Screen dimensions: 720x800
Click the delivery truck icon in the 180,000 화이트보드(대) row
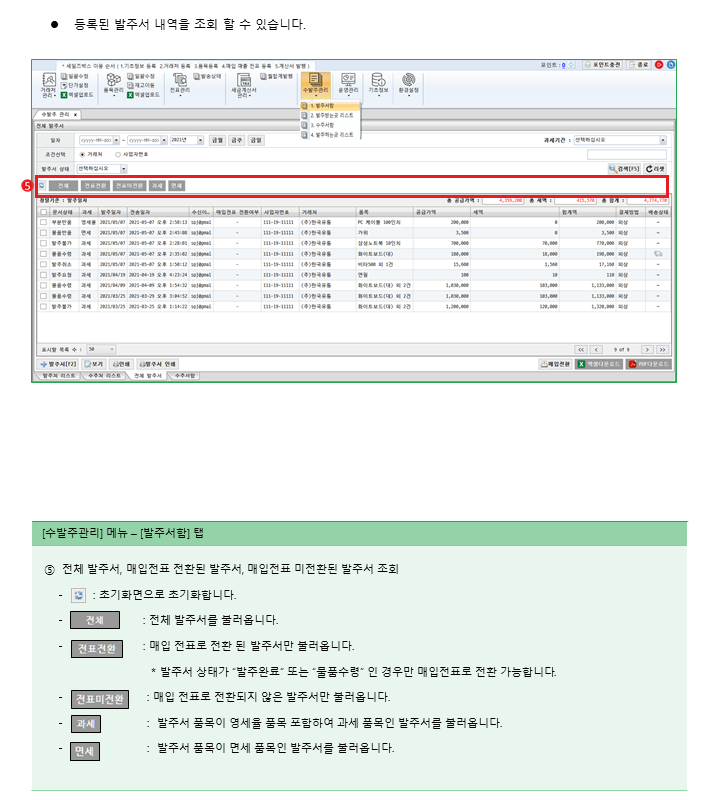(658, 254)
